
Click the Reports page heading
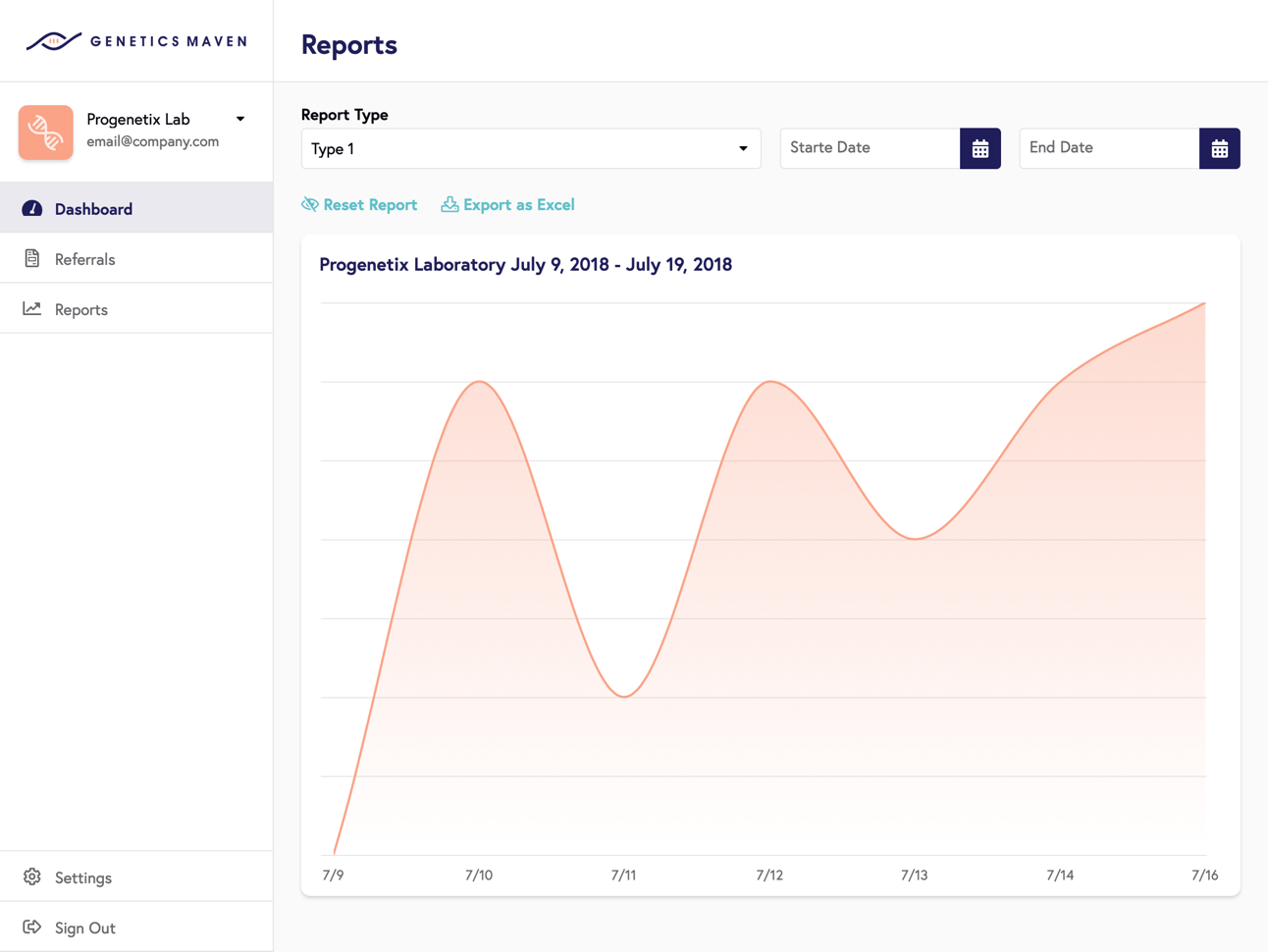pos(349,45)
